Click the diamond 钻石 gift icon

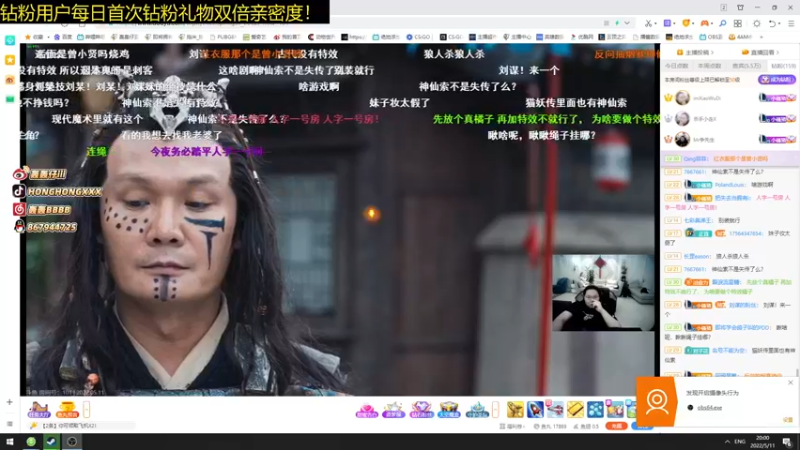click(421, 409)
